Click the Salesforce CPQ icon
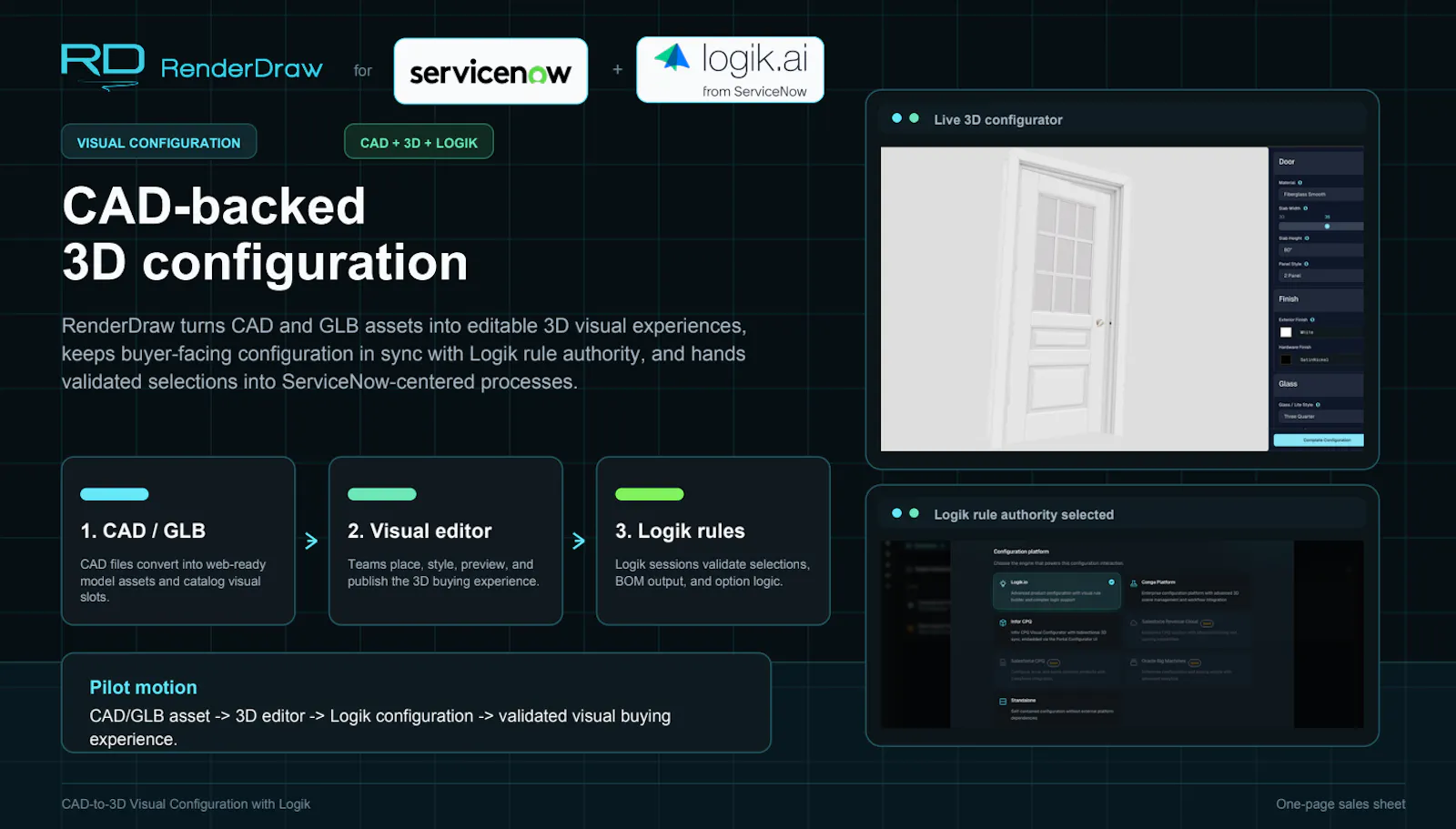Image resolution: width=1456 pixels, height=829 pixels. (1003, 662)
